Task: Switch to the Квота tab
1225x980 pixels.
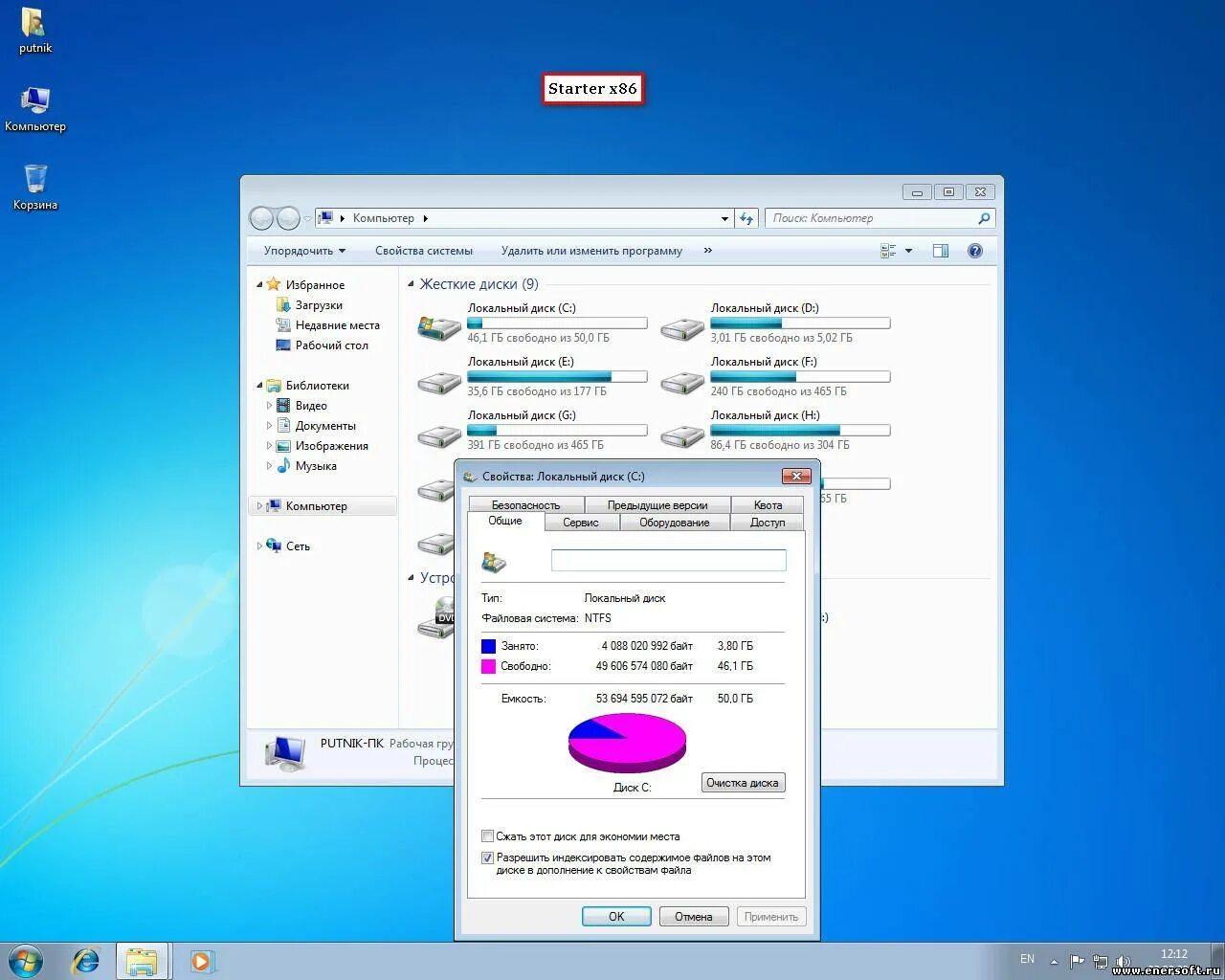Action: (768, 504)
